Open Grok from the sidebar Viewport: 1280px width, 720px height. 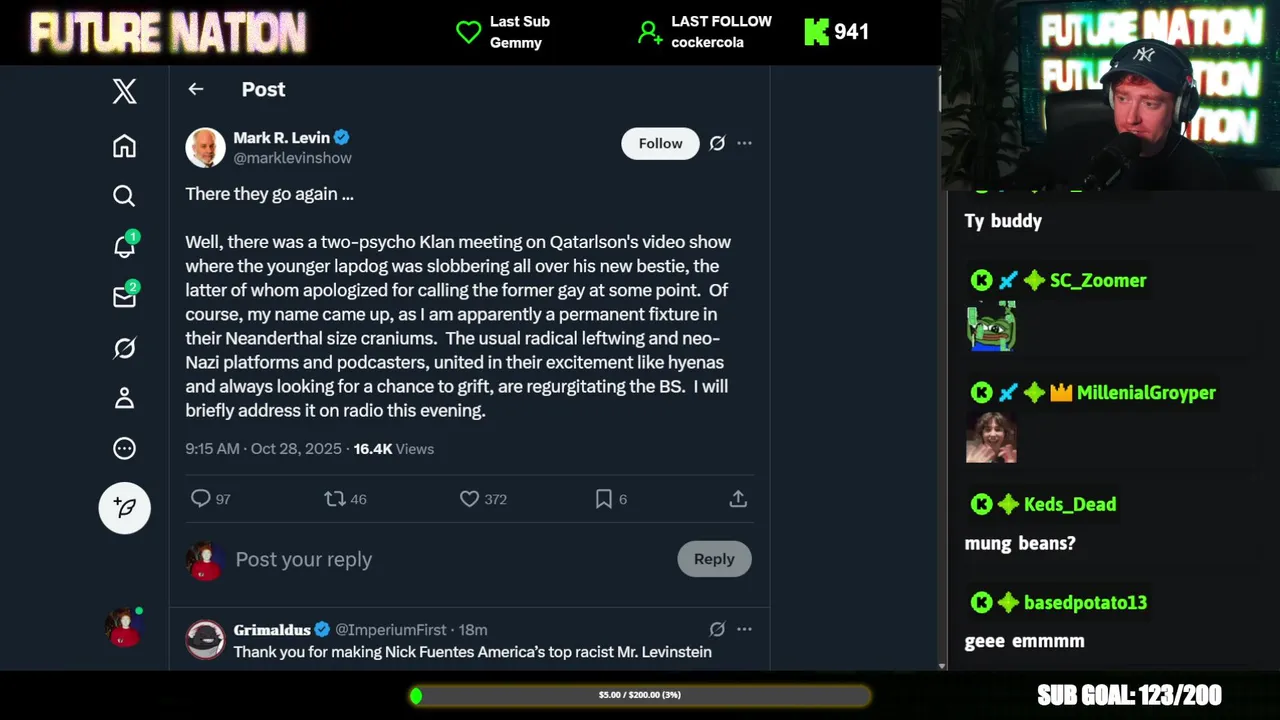click(124, 348)
